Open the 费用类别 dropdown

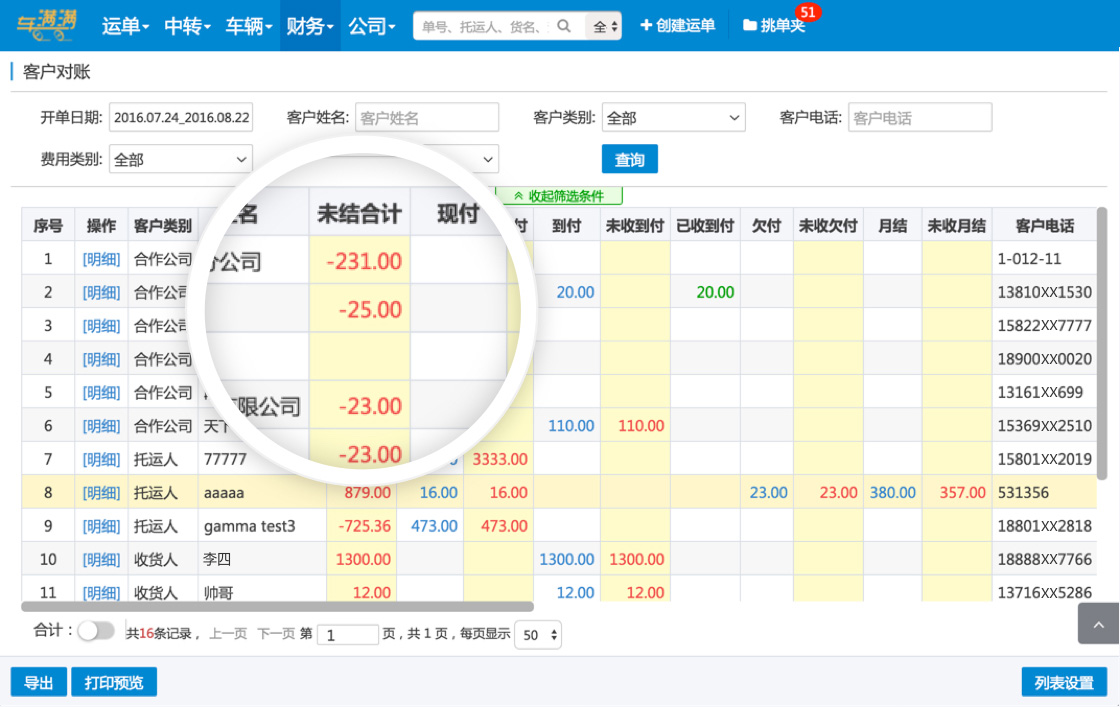click(181, 159)
